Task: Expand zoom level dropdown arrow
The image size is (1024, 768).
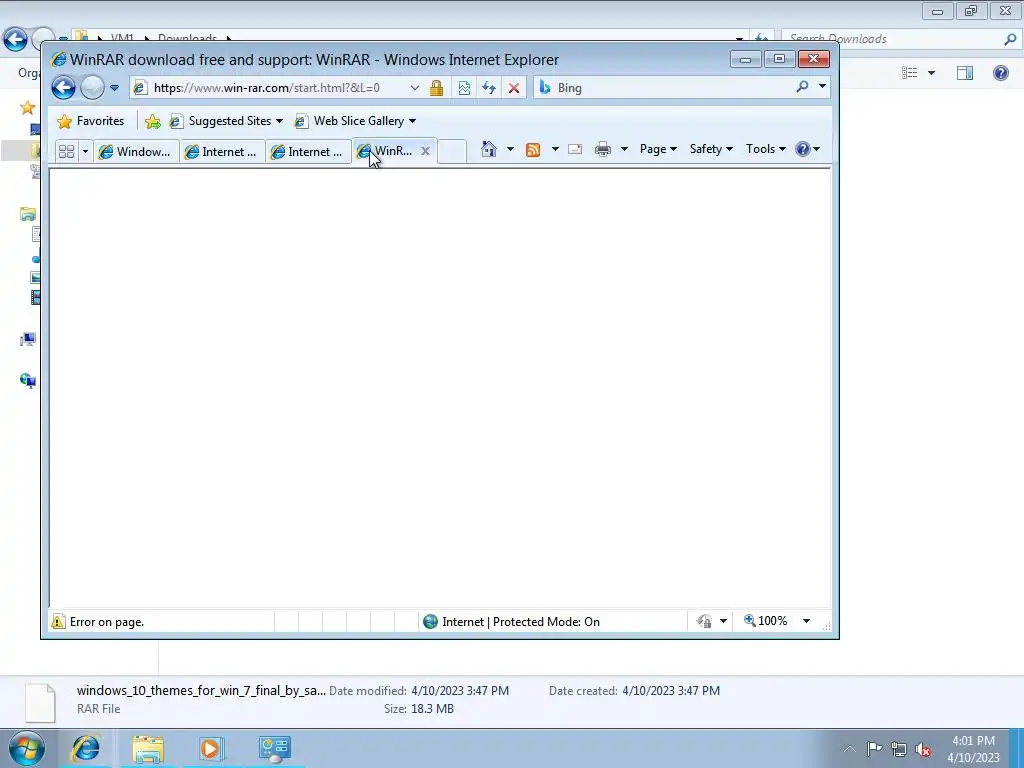Action: click(807, 621)
